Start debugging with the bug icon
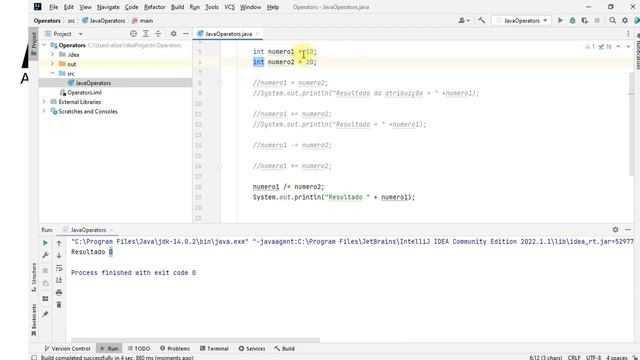Image resolution: width=640 pixels, height=360 pixels. (x=572, y=20)
